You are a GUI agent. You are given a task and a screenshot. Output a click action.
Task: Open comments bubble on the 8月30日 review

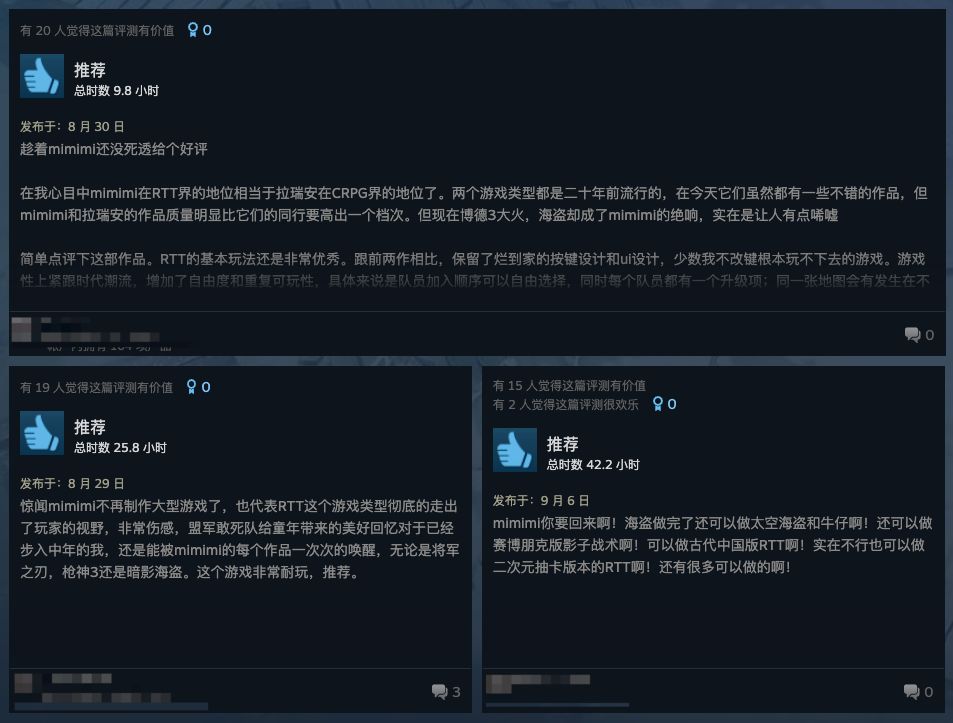[919, 334]
